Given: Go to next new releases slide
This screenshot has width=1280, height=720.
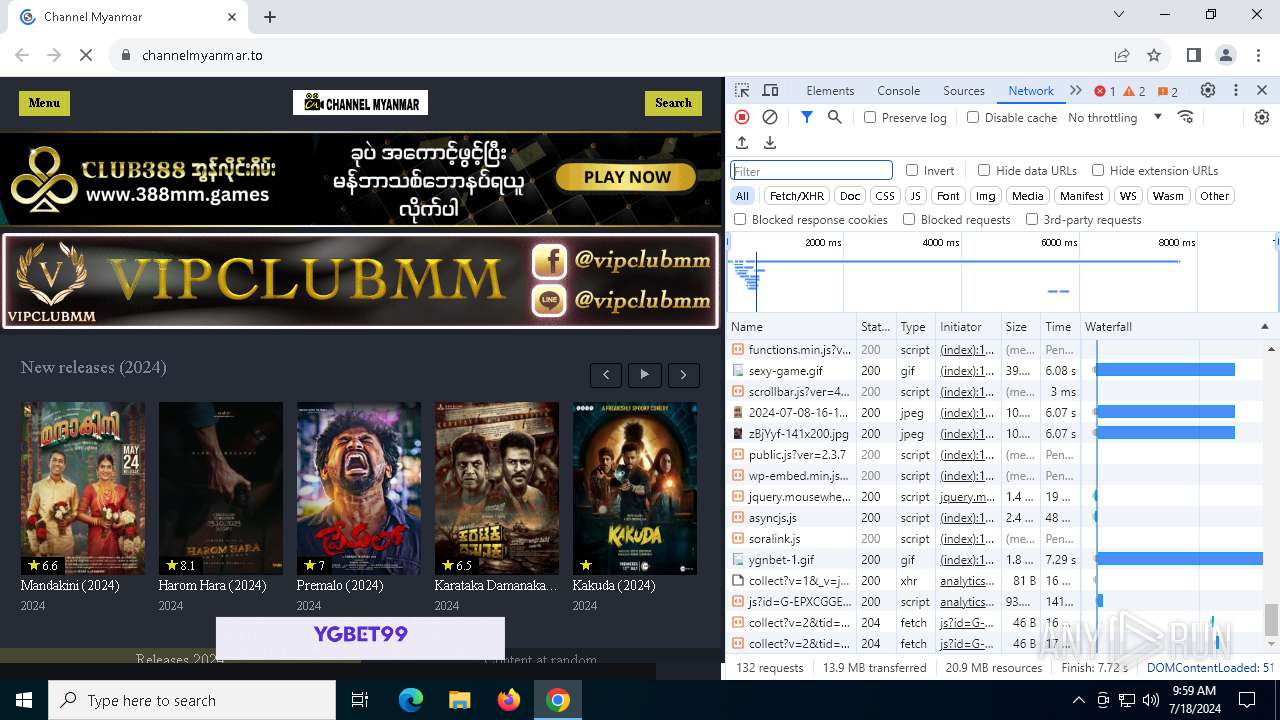Looking at the screenshot, I should click(x=684, y=375).
